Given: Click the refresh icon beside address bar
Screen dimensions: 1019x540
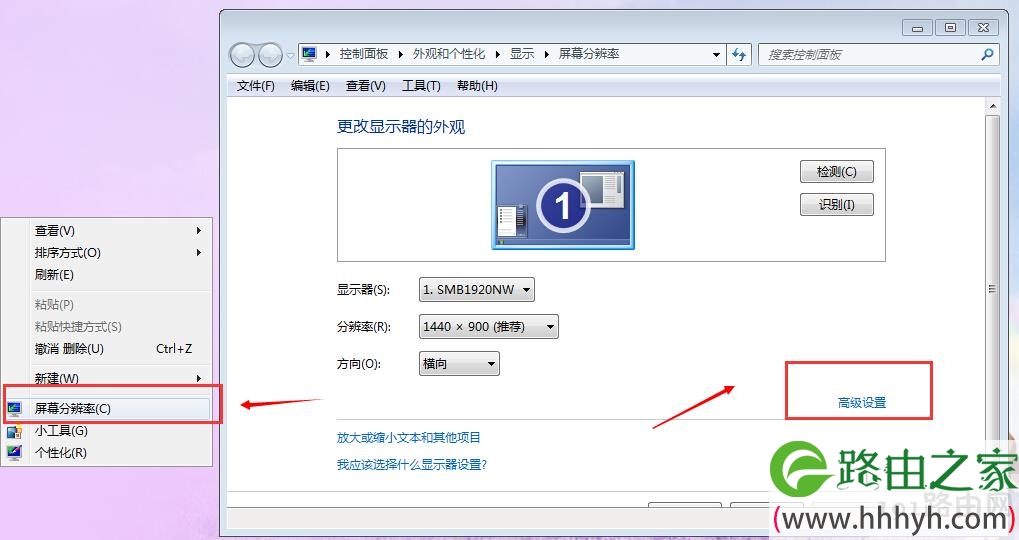Looking at the screenshot, I should tap(739, 55).
